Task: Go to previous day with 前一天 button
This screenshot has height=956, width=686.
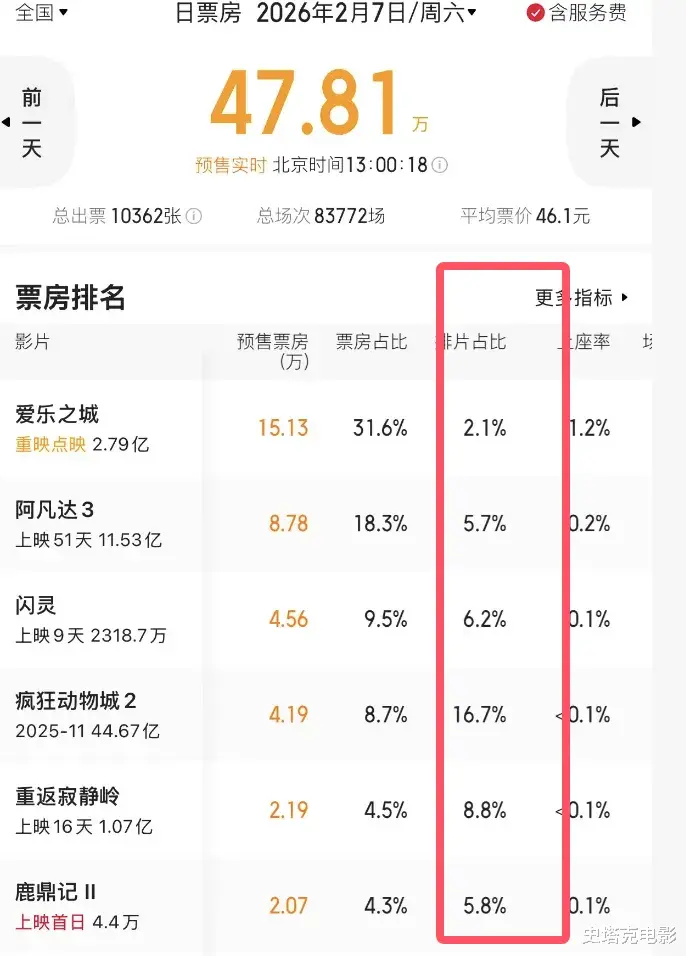Action: 32,123
